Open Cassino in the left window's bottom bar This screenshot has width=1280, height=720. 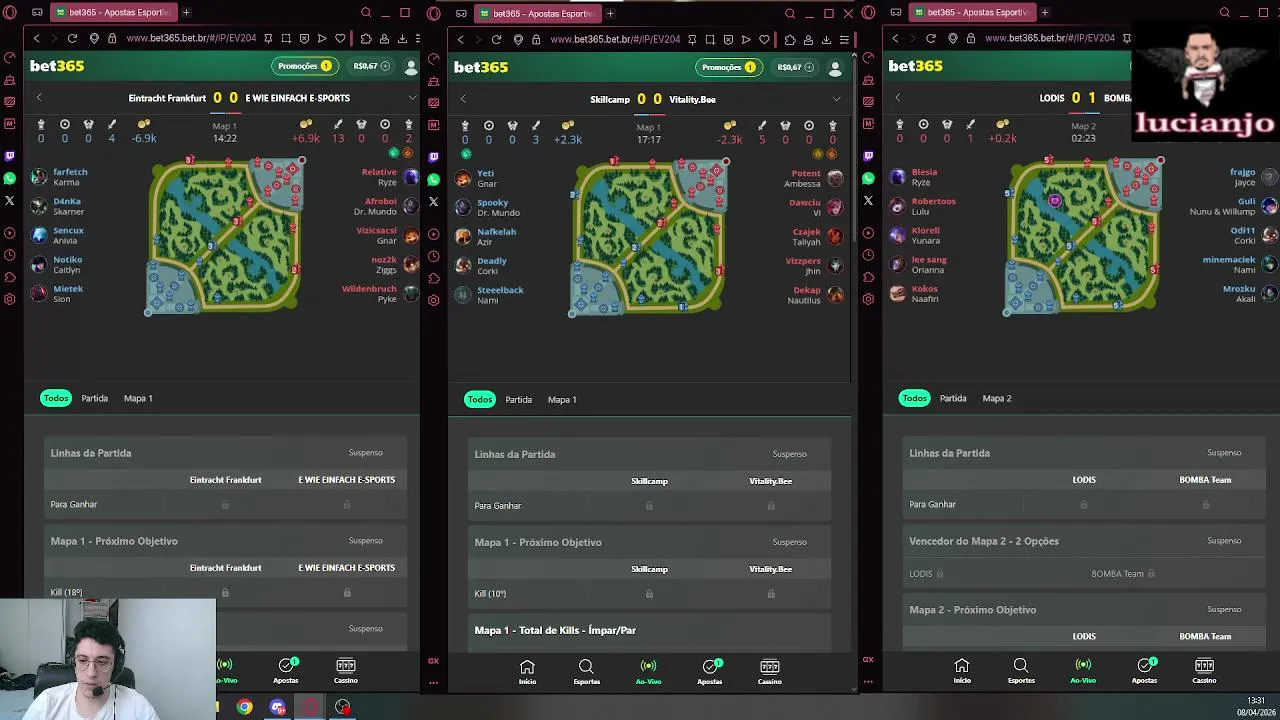(345, 670)
